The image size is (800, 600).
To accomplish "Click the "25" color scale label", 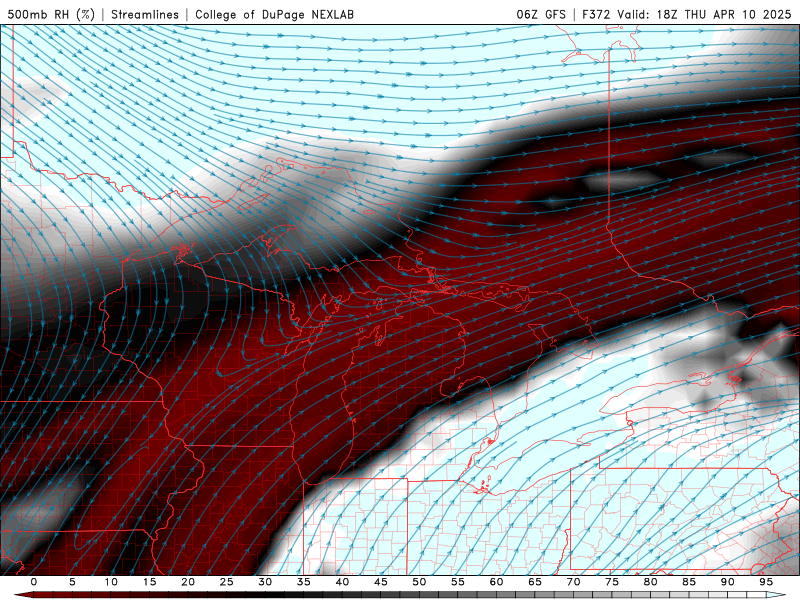I will [x=227, y=582].
